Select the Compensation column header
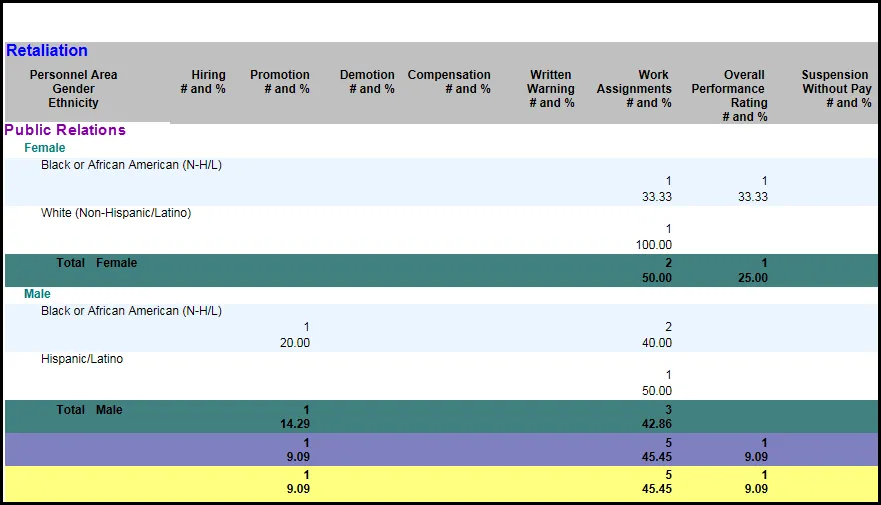The height and width of the screenshot is (505, 881). [x=449, y=82]
